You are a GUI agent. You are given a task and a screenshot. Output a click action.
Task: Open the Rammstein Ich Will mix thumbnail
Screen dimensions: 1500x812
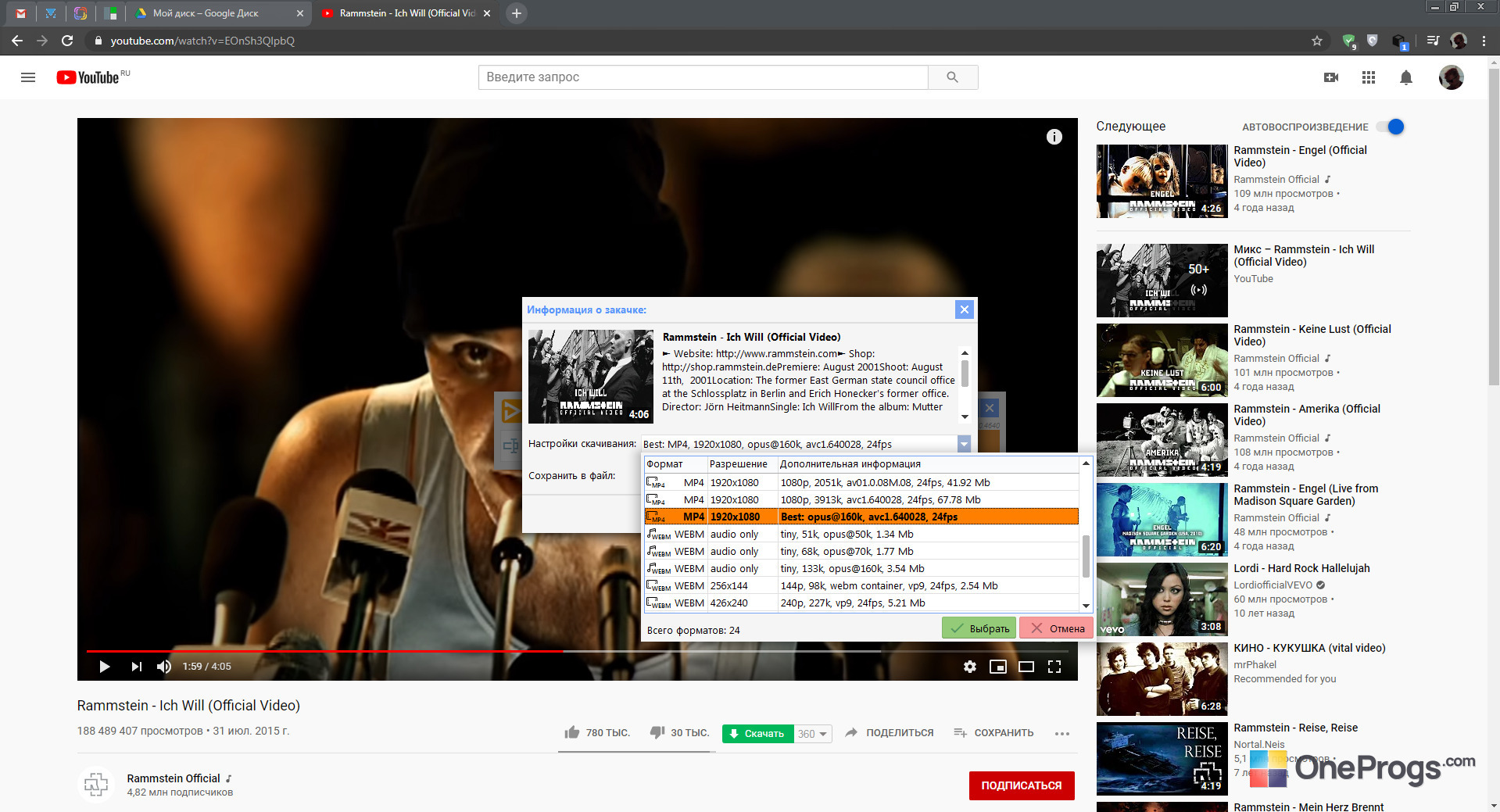point(1162,281)
